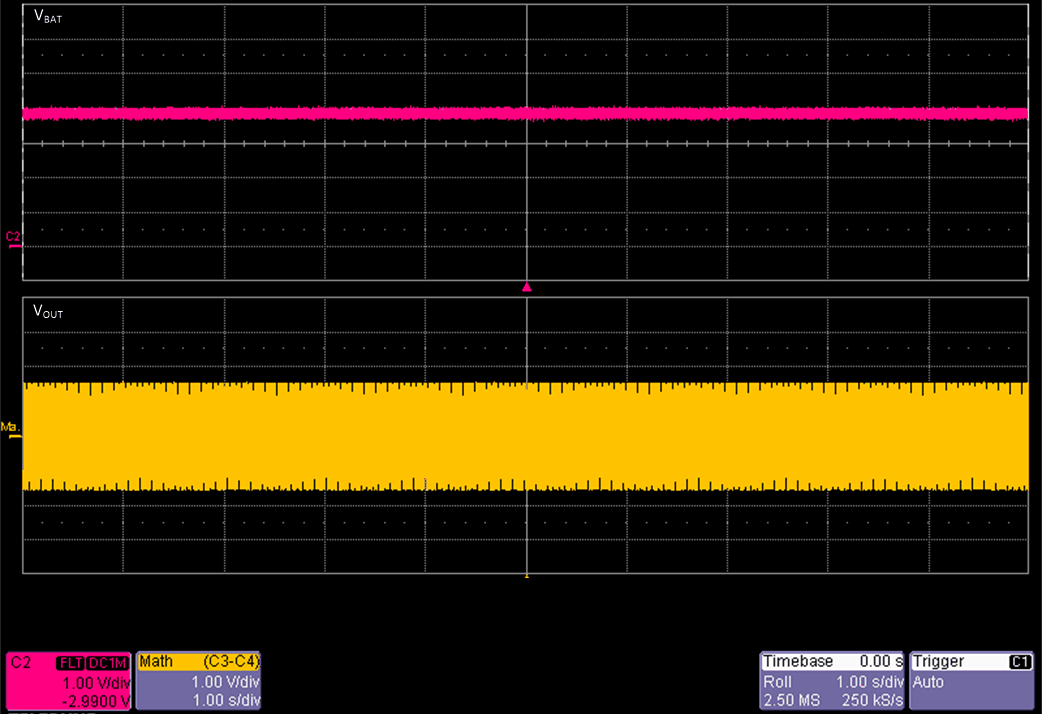Click the DC1M coupling badge
Viewport: 1042px width, 714px height.
click(x=106, y=662)
